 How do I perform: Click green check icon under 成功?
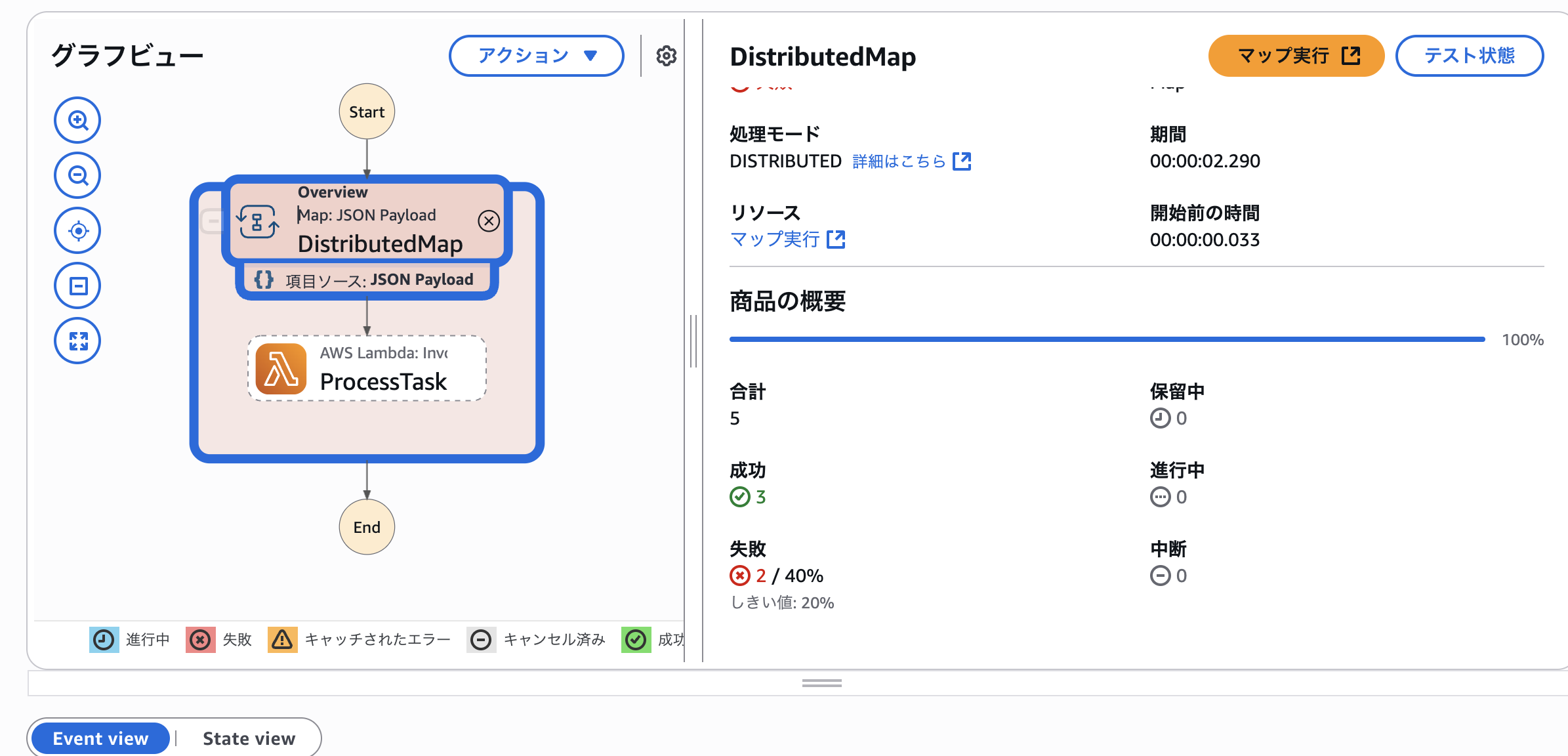click(740, 497)
